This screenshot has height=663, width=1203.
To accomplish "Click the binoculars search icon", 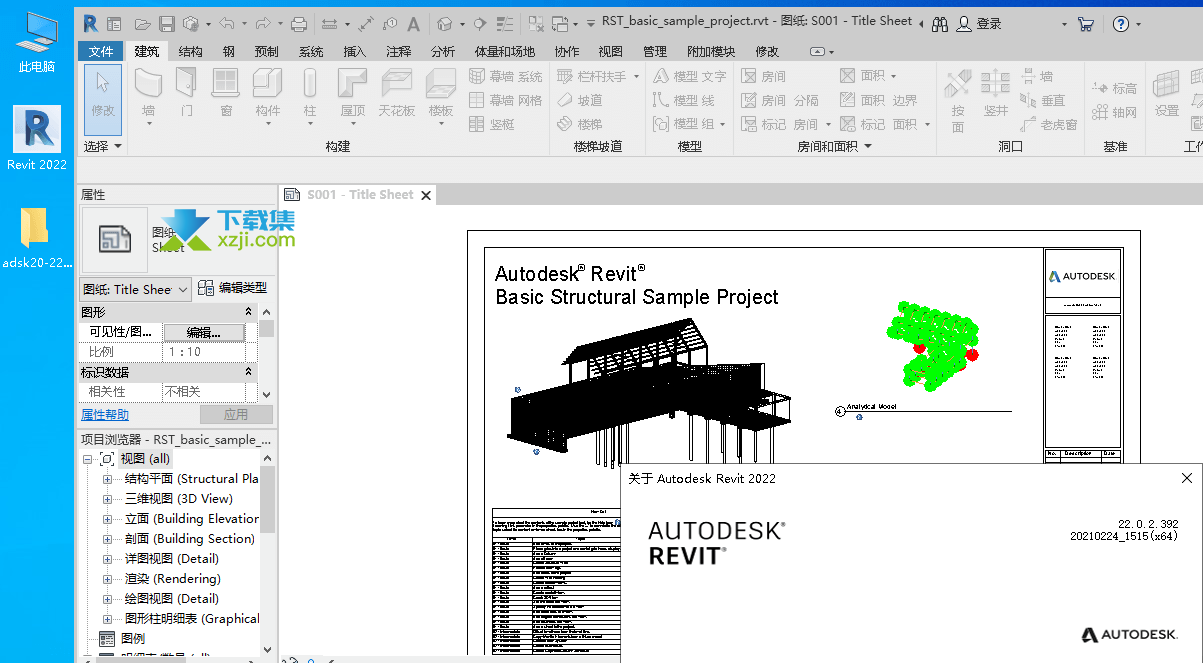I will click(940, 23).
